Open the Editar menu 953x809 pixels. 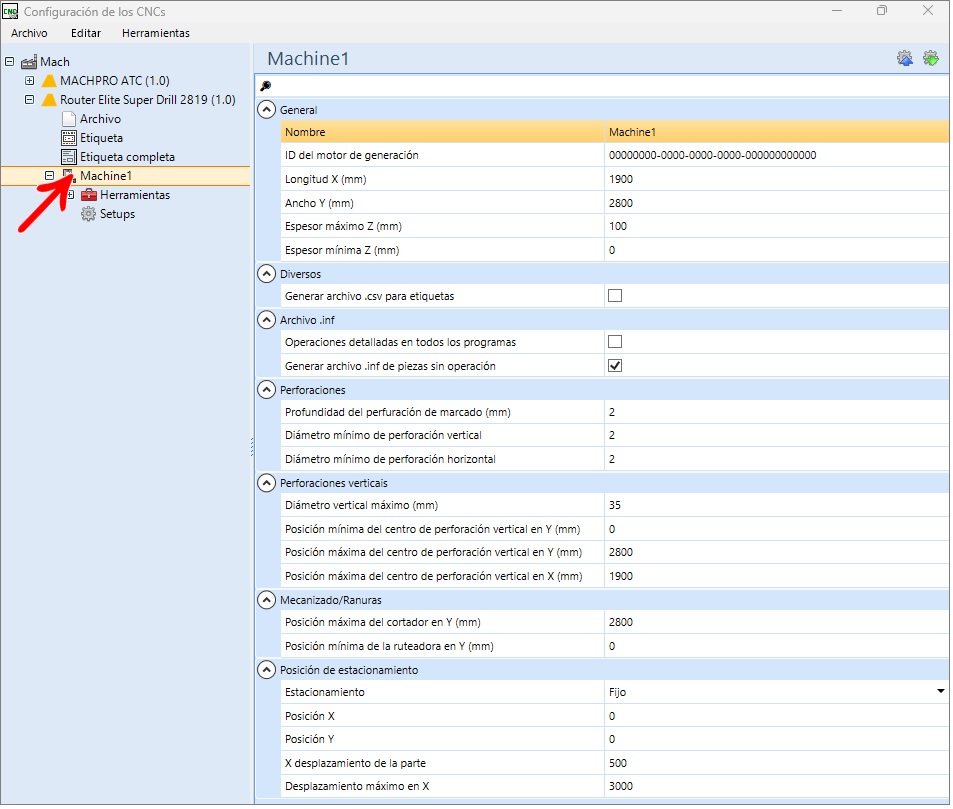tap(86, 33)
